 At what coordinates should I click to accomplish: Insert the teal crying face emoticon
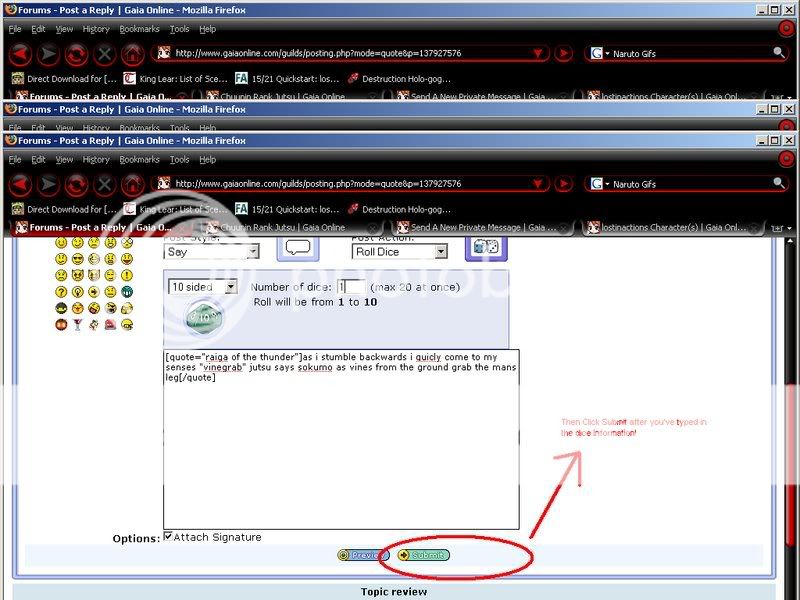(126, 292)
